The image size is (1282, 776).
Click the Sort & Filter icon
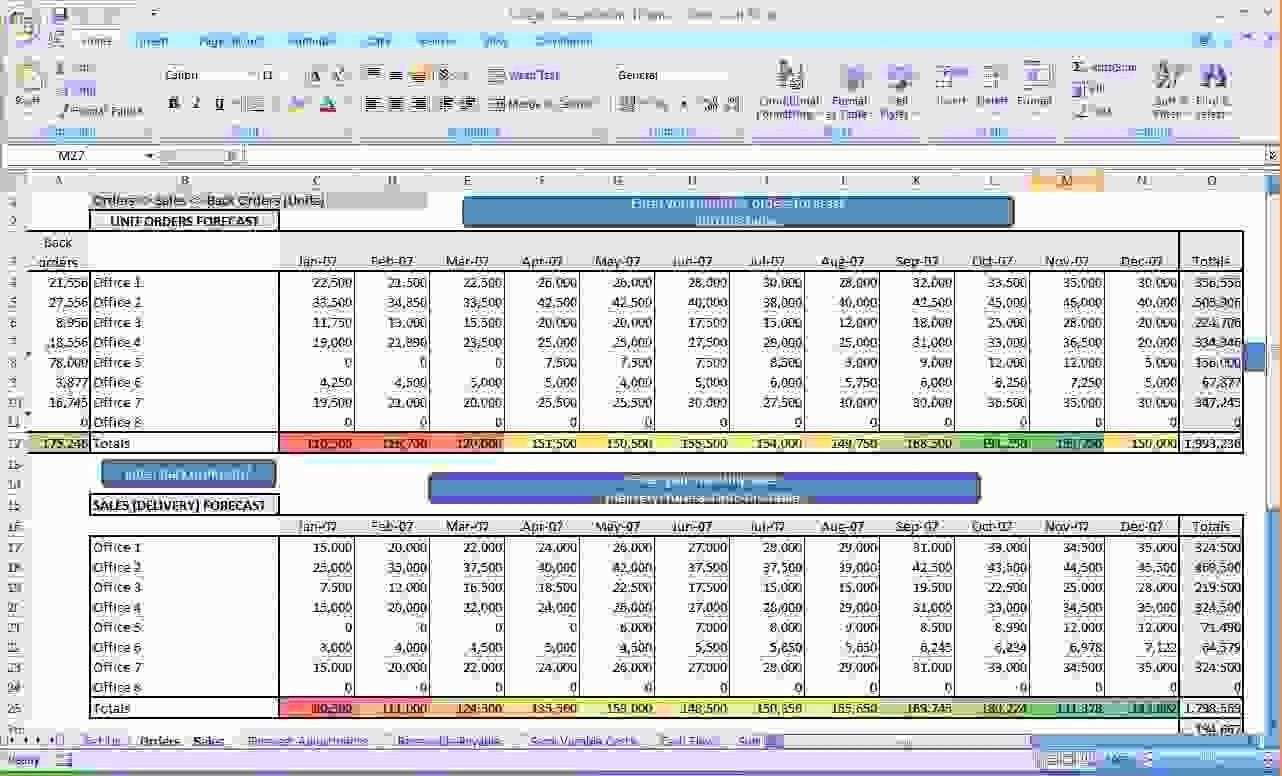(x=1166, y=88)
